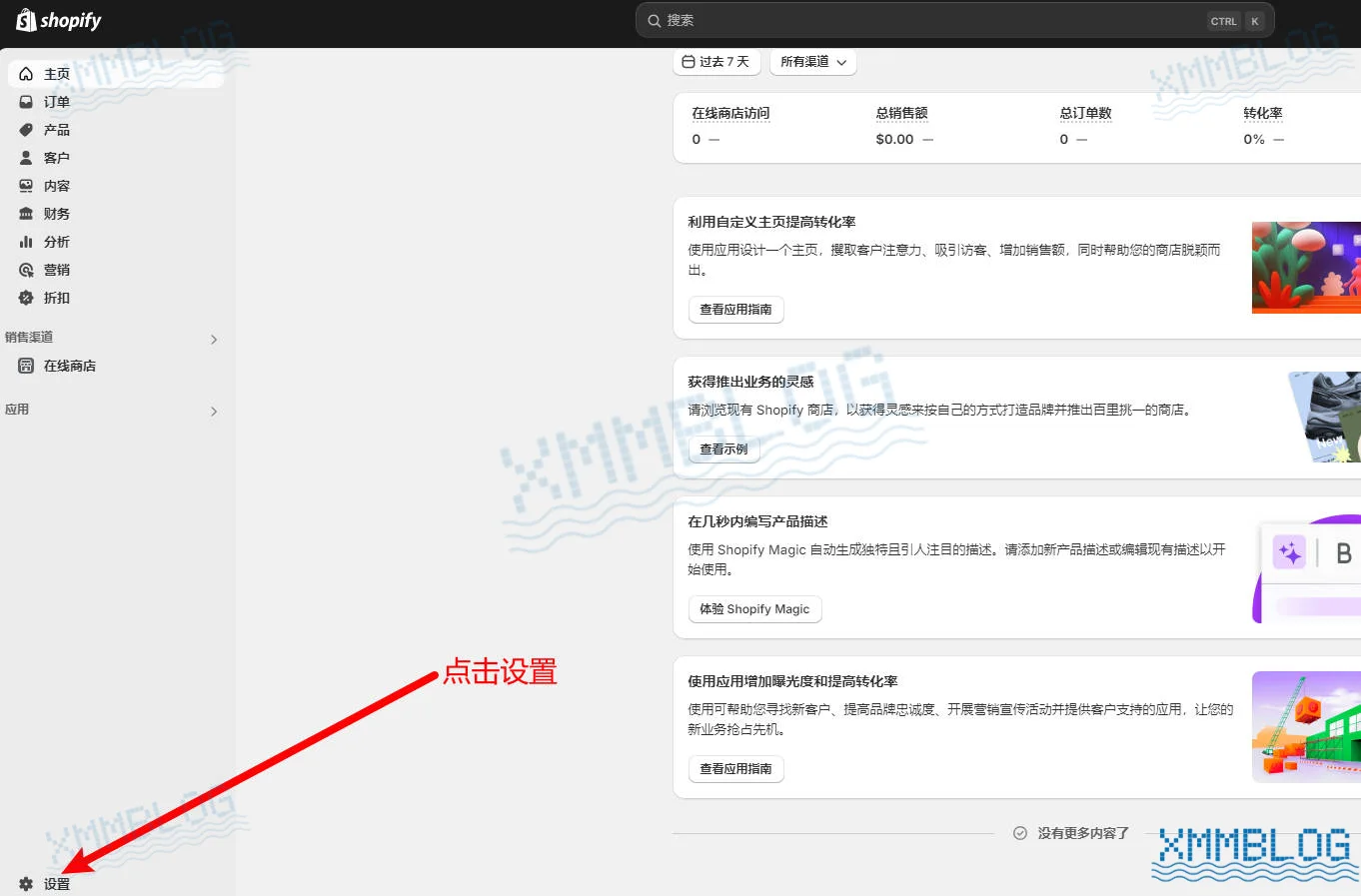
Task: Click the discount badge icon beside 折扣
Action: coord(26,298)
